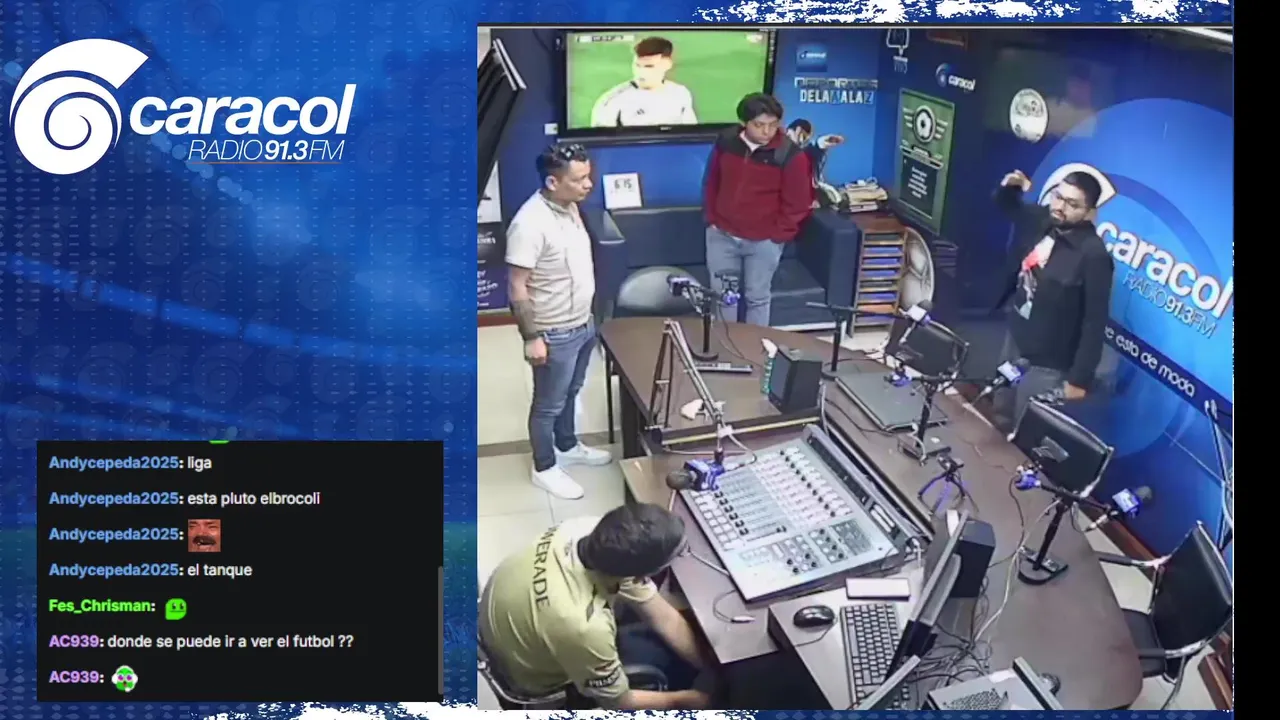
Task: Click the Caracol Radio 91.3FM logo
Action: pos(183,106)
